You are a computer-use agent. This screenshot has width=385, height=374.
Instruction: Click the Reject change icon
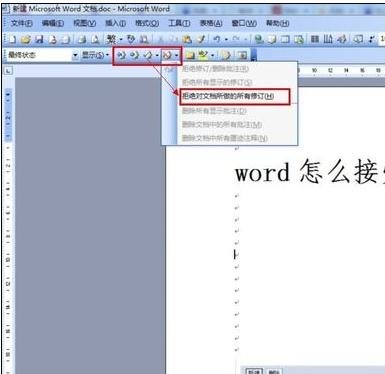coord(167,55)
